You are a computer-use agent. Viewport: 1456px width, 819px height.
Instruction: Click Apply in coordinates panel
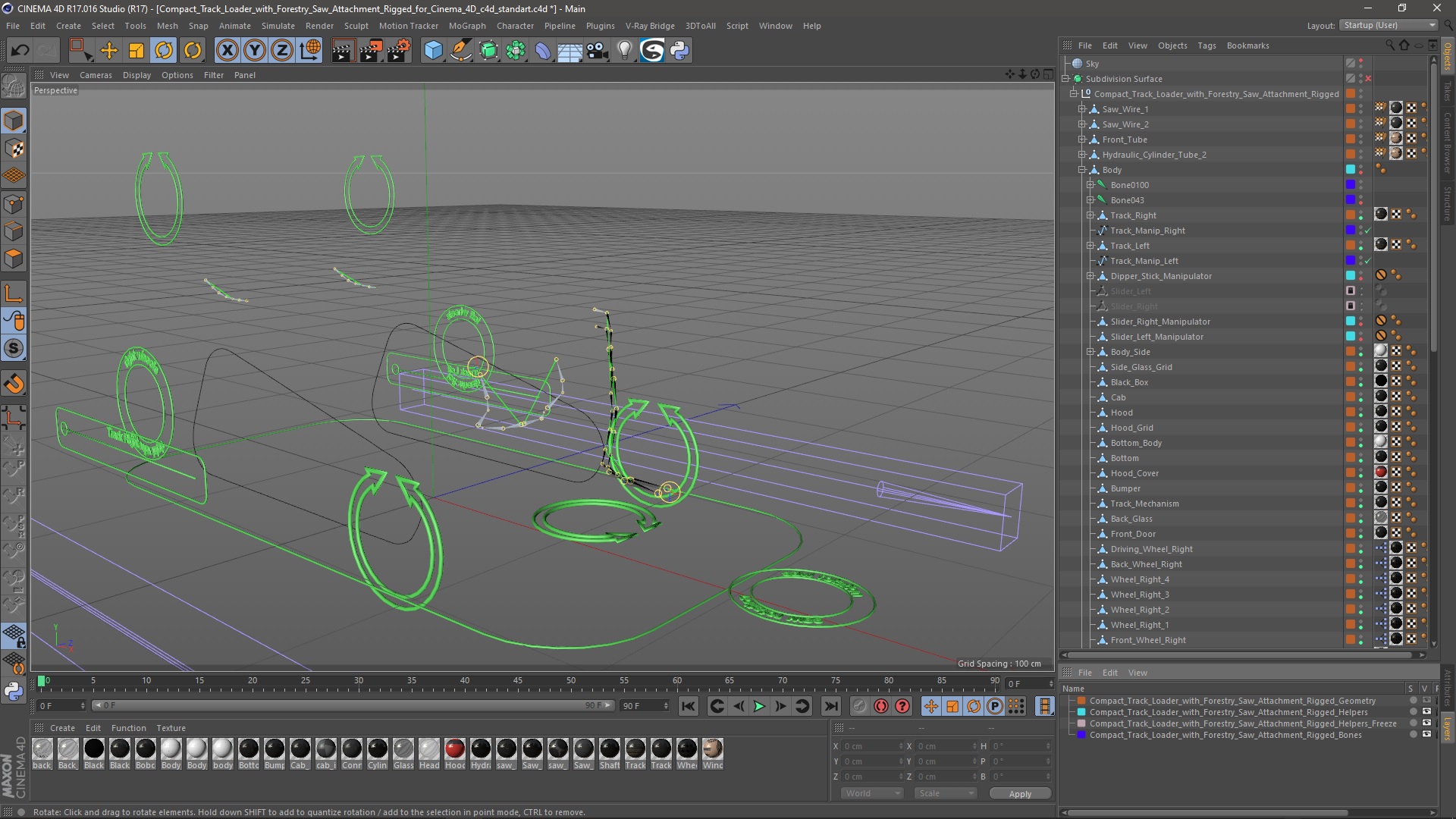(x=1020, y=793)
